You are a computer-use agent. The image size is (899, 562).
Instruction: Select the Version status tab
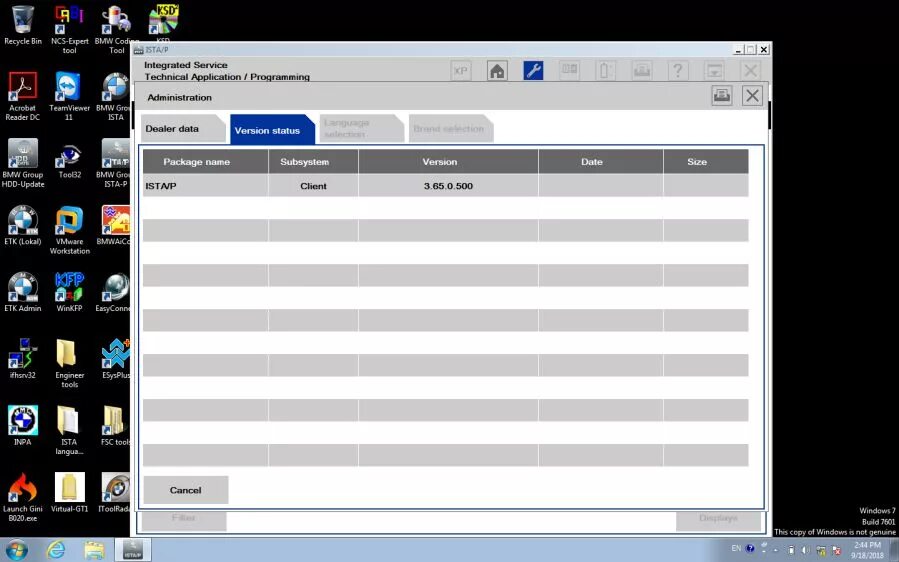[x=272, y=130]
